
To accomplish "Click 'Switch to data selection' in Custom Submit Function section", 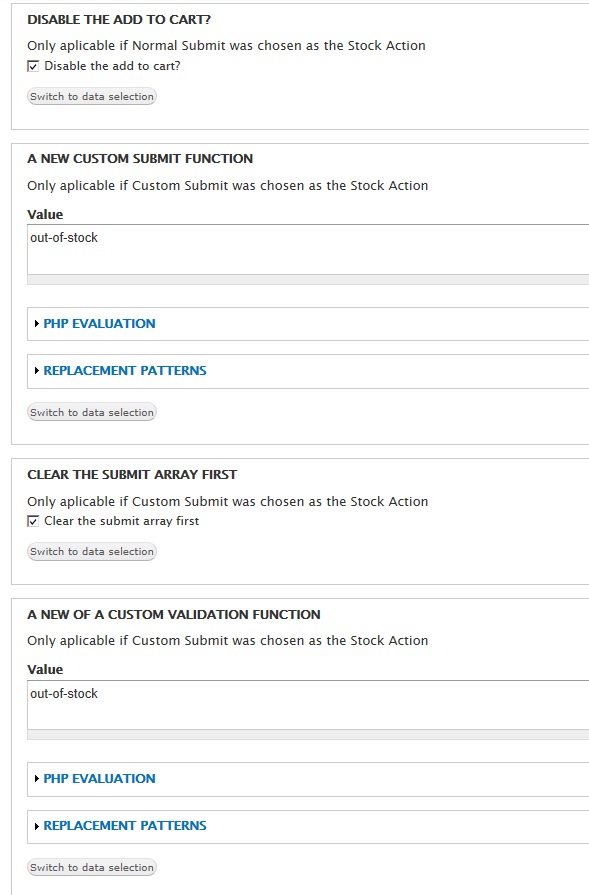I will tap(92, 412).
